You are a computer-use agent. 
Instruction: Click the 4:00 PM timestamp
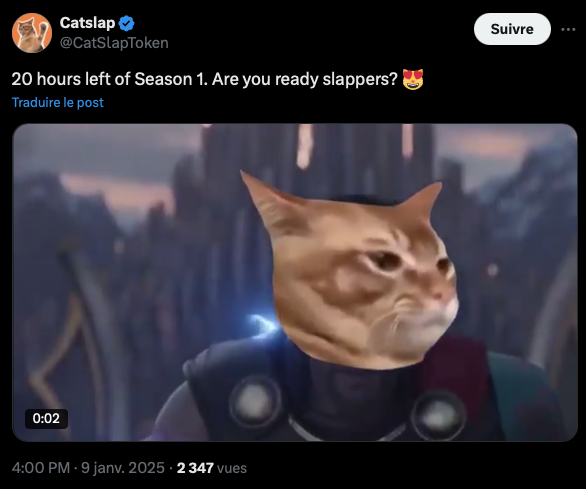[x=41, y=468]
